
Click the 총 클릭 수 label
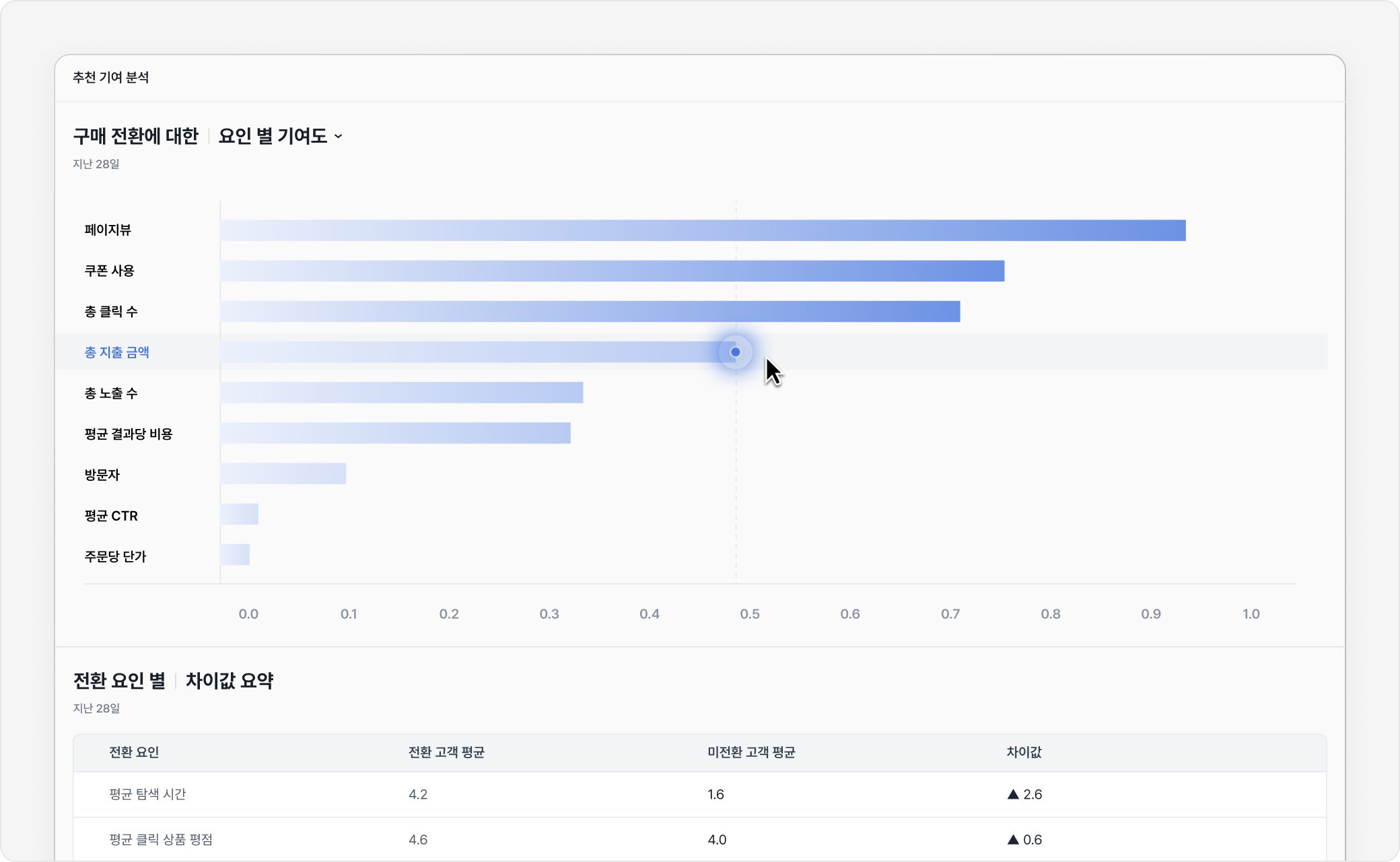tap(111, 312)
